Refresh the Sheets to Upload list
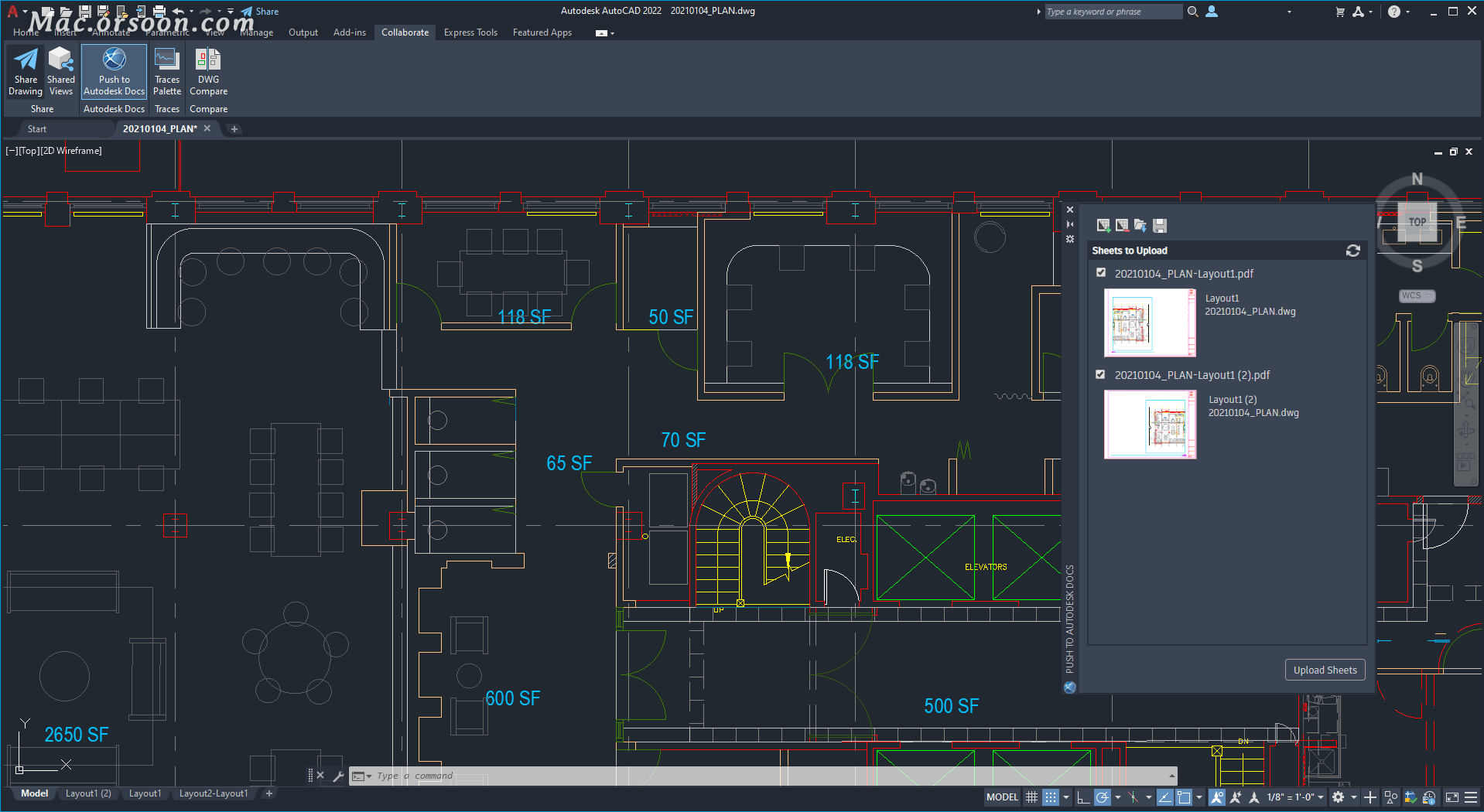The image size is (1484, 812). click(x=1352, y=251)
